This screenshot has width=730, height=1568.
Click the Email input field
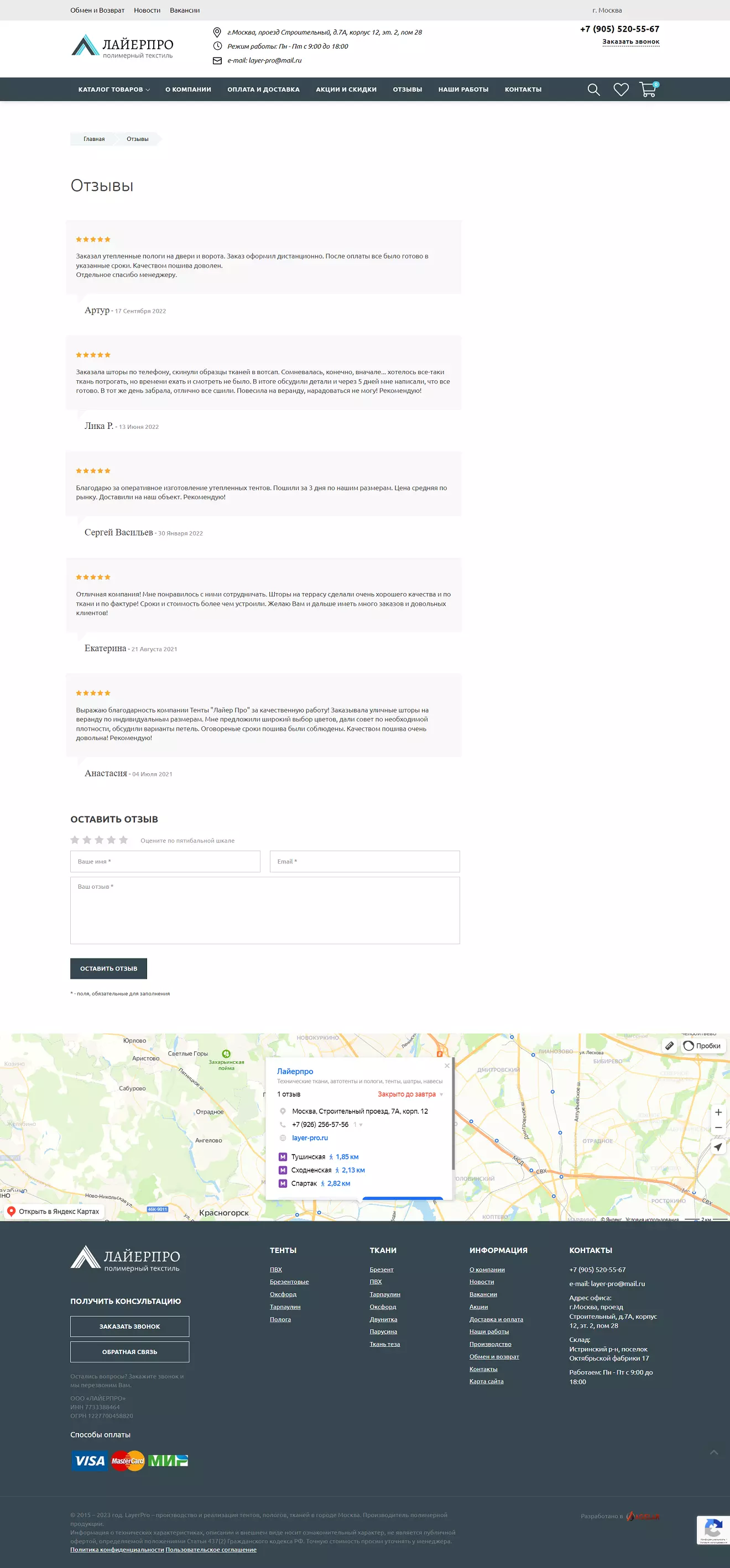[x=364, y=861]
